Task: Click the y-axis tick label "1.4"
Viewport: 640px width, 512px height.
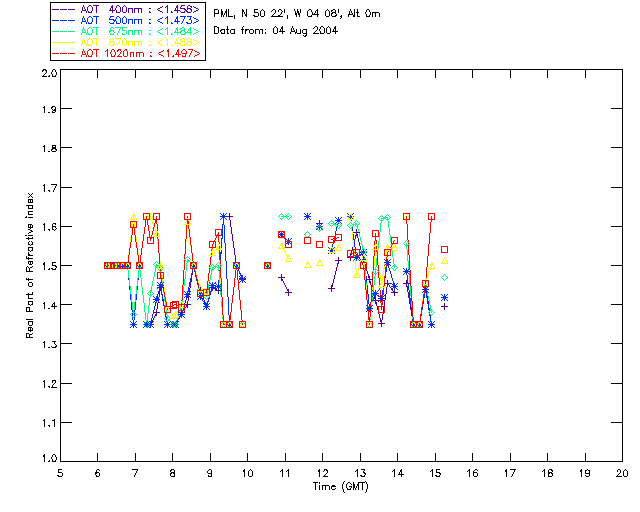Action: 49,305
